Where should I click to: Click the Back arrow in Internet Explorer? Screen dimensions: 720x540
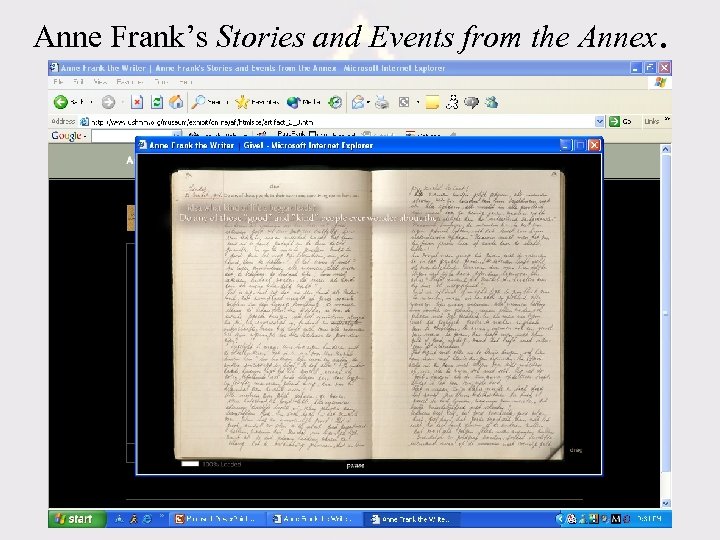[61, 102]
